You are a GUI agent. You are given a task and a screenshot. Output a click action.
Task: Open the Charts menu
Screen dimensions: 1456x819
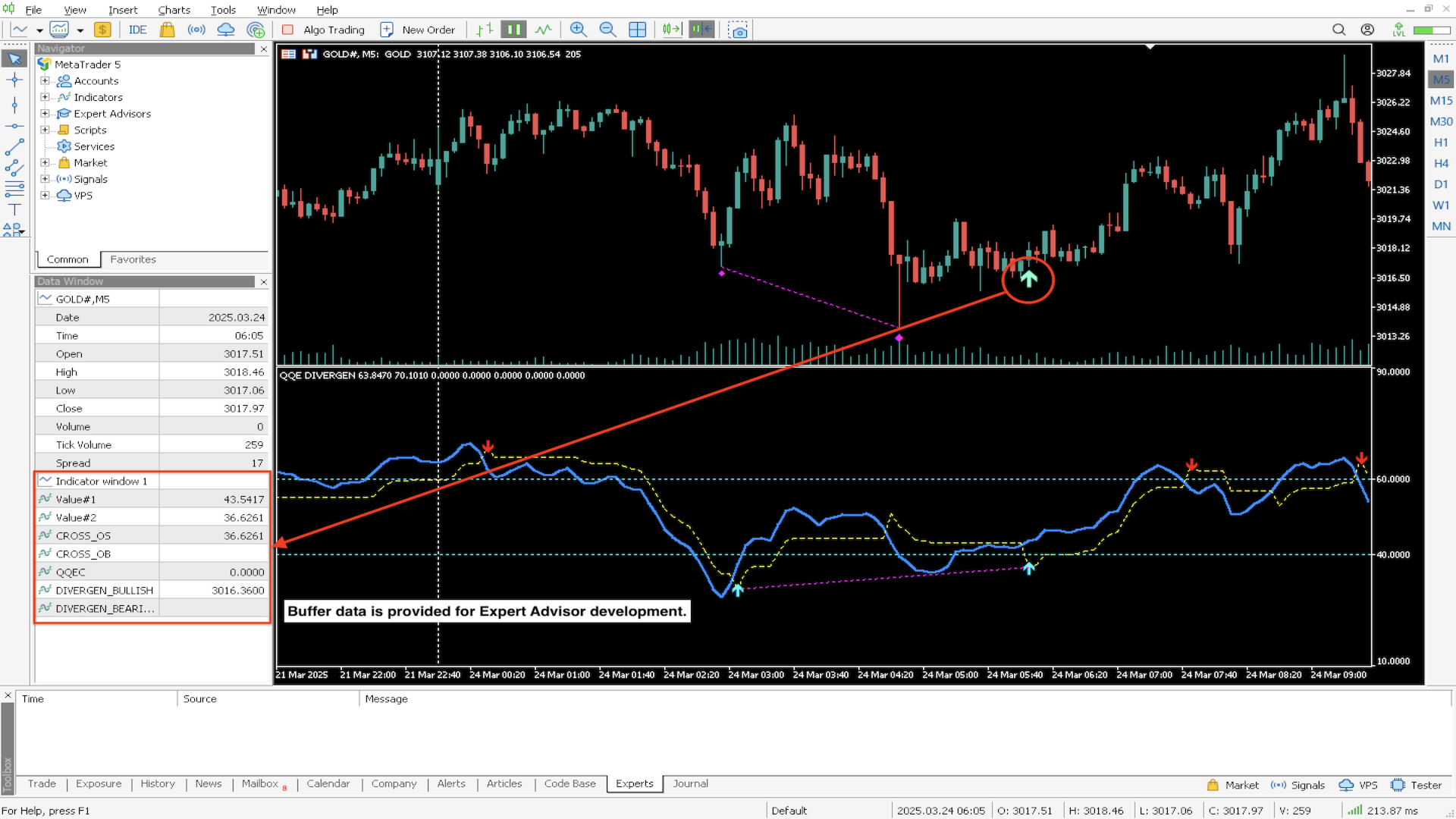click(x=174, y=10)
